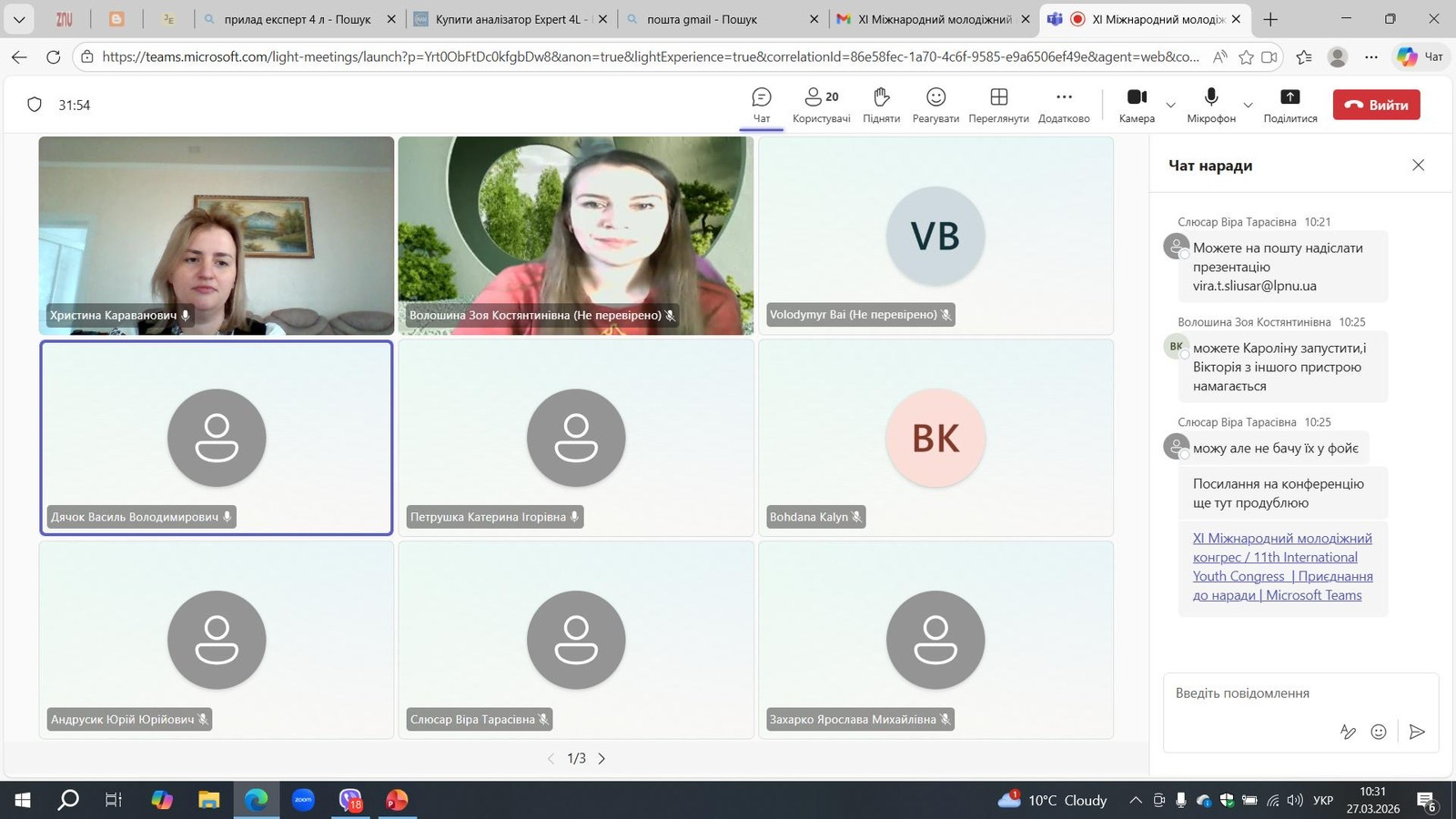Viewport: 1456px width, 819px height.
Task: Click the emoji icon in message box
Action: (x=1379, y=732)
